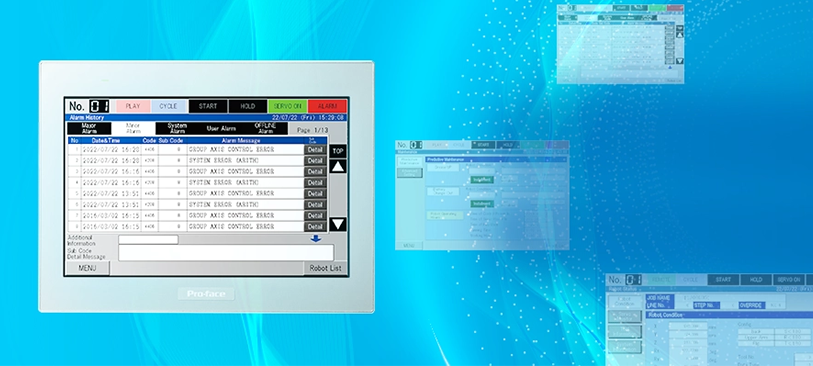Open the Robot List button

[326, 268]
